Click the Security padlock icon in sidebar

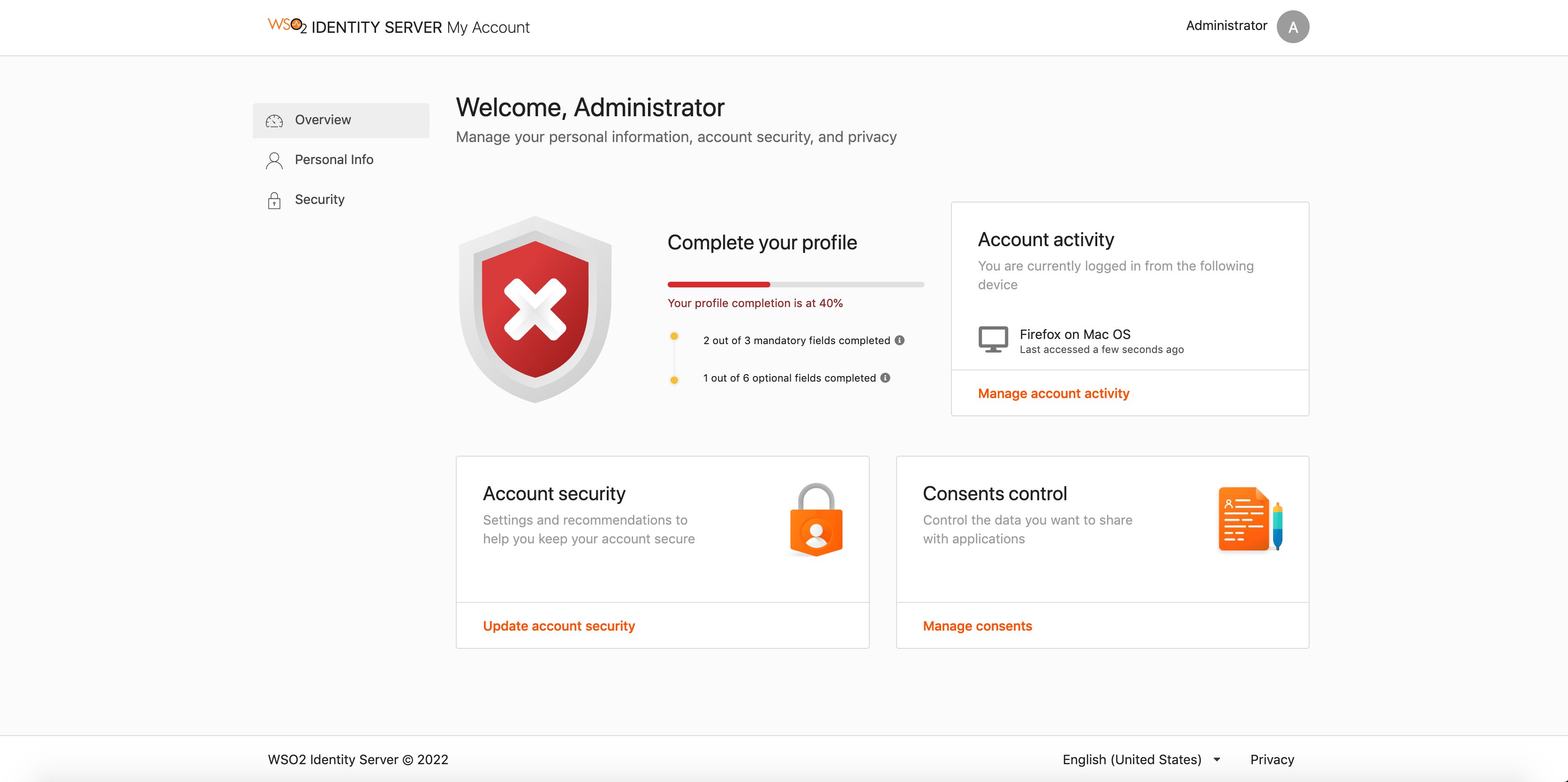pyautogui.click(x=274, y=200)
